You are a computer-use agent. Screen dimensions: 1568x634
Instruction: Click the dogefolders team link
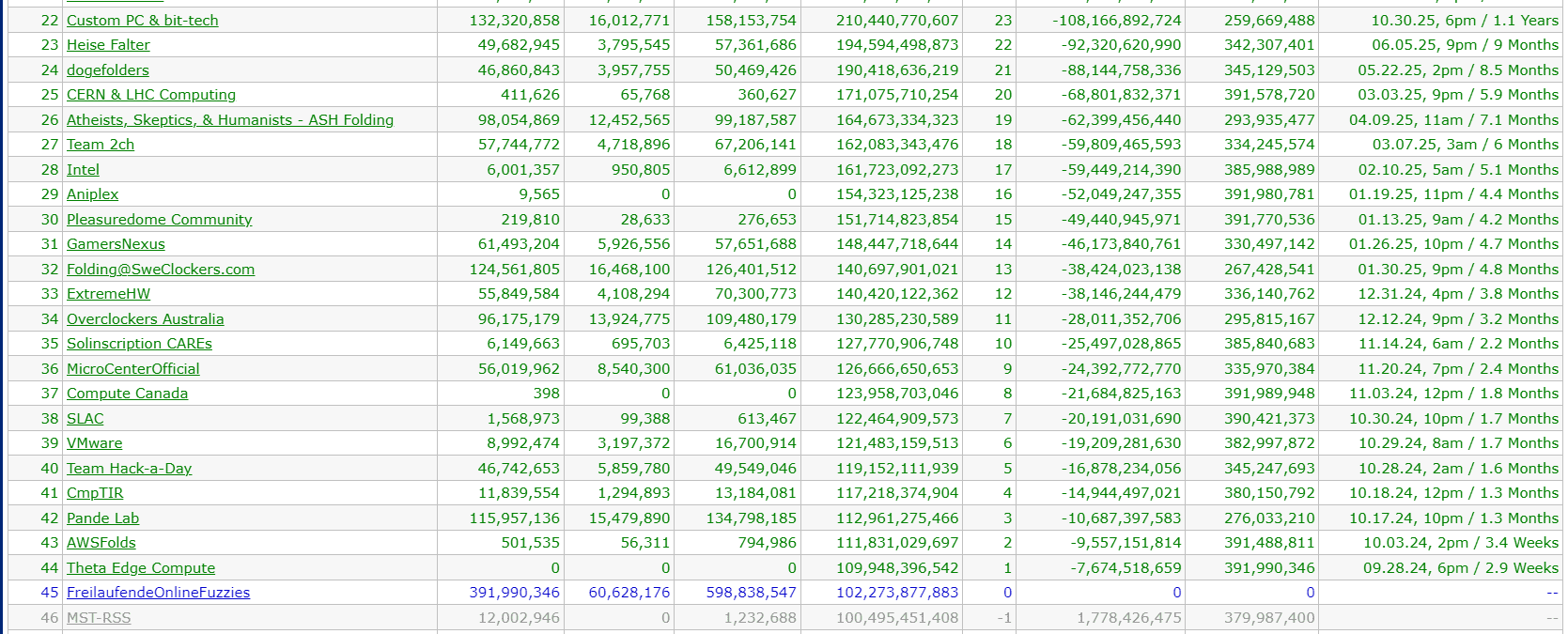(x=108, y=70)
